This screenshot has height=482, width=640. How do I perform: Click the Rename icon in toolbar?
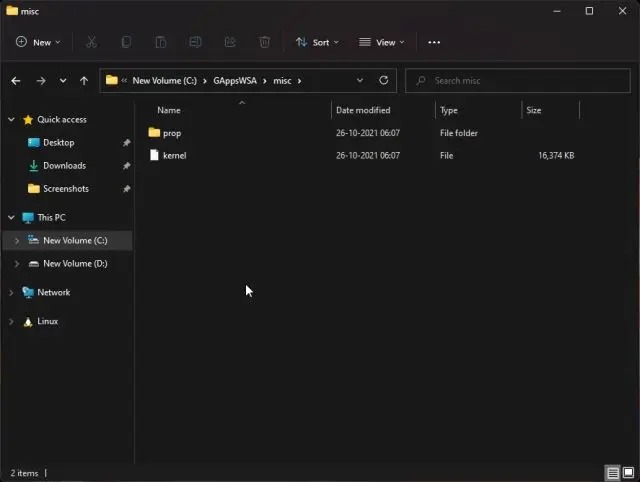[x=195, y=42]
